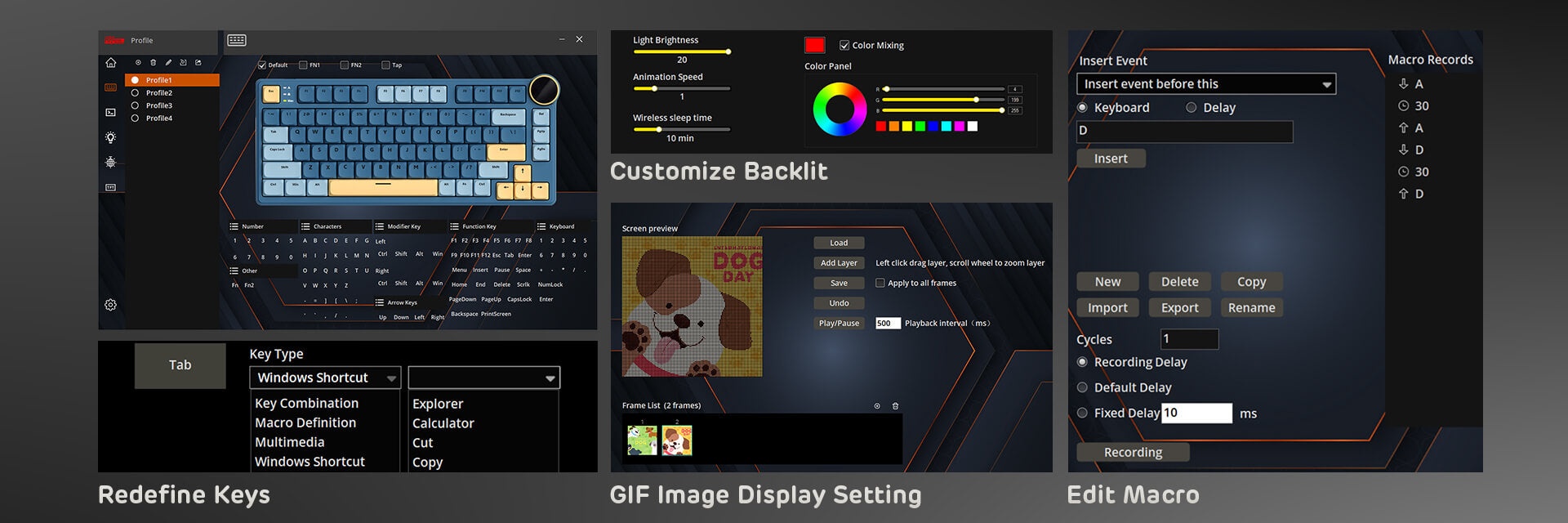Select Calculator from the shortcut list

(x=443, y=423)
